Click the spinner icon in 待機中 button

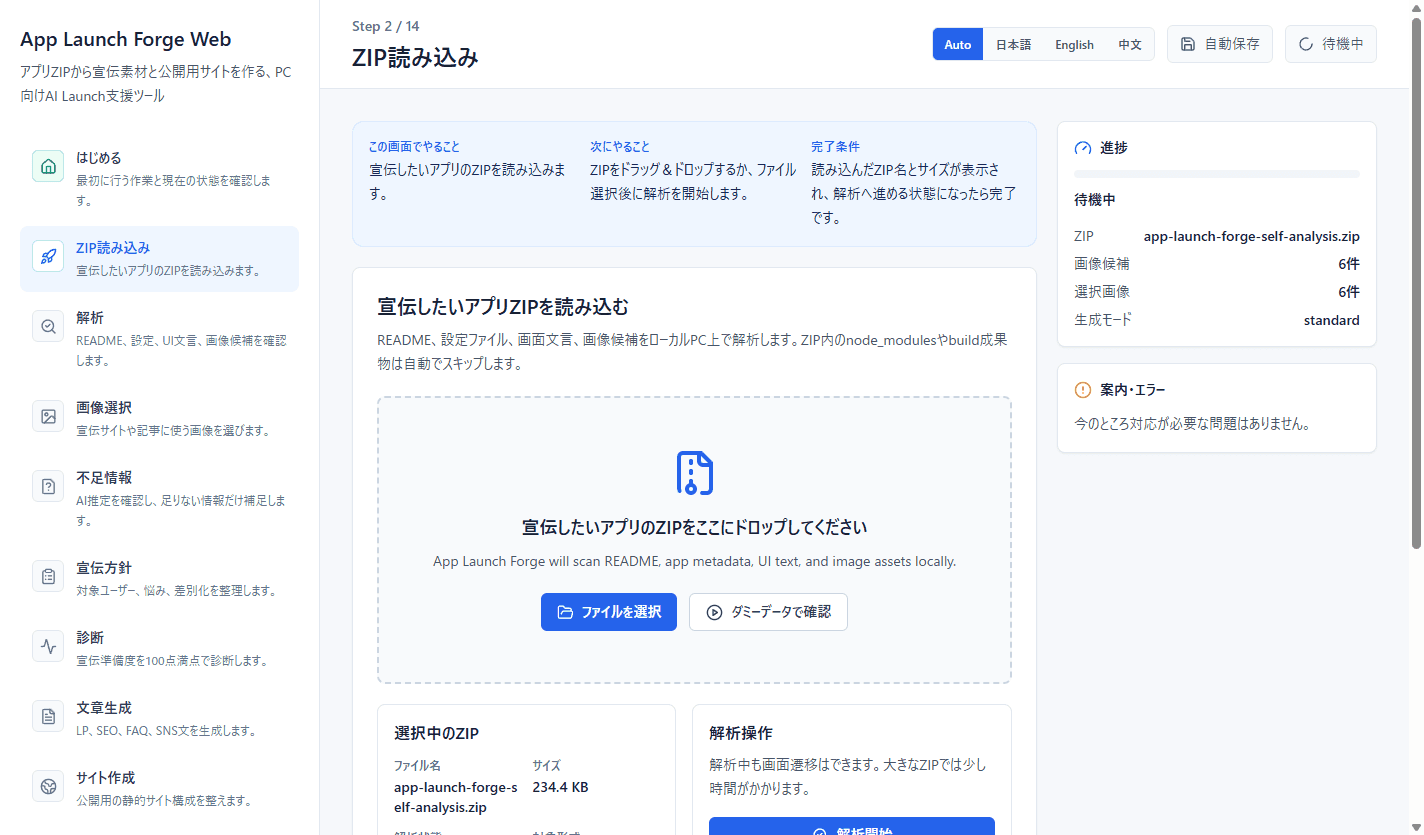[1306, 44]
